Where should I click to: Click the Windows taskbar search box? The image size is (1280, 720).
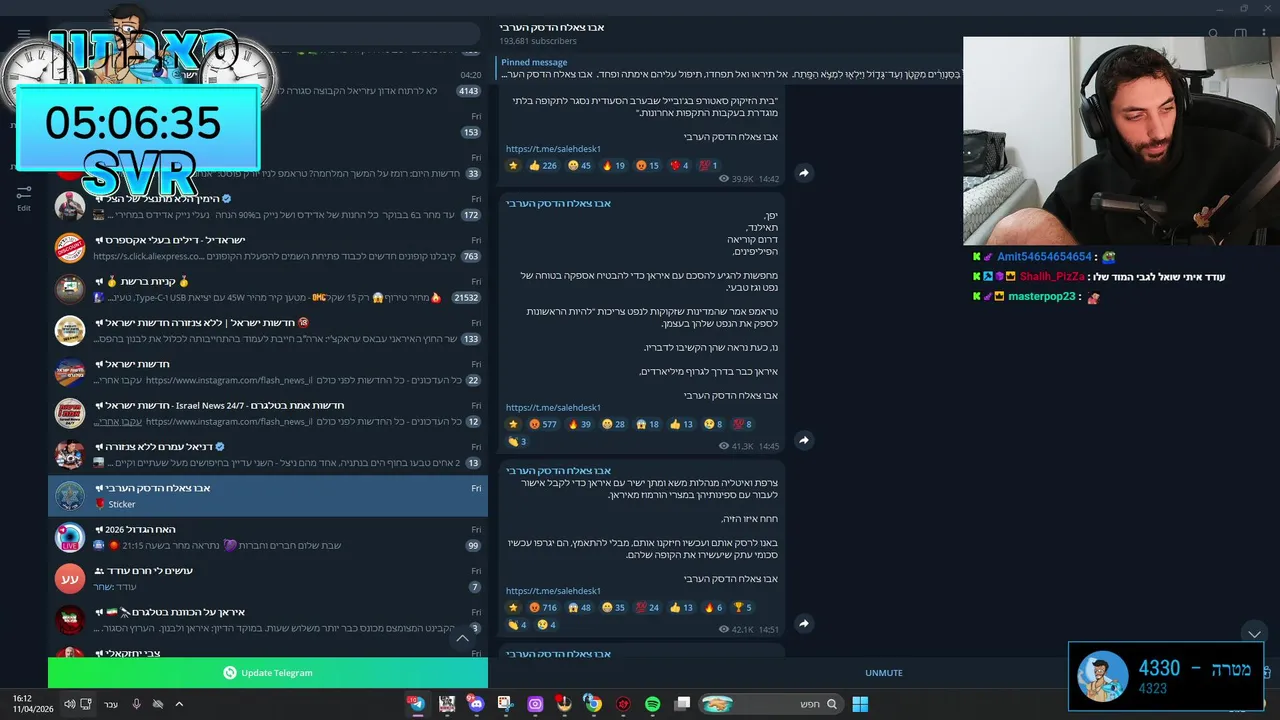(770, 704)
